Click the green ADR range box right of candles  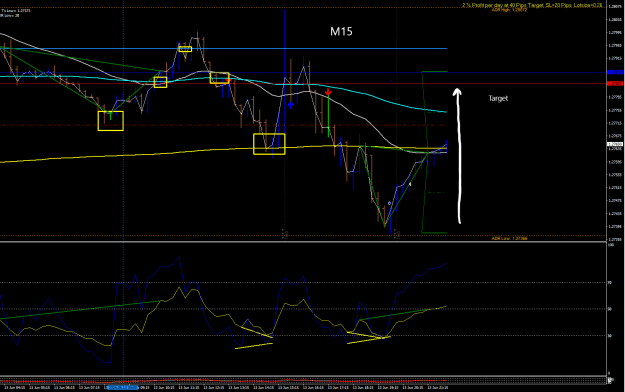(434, 152)
